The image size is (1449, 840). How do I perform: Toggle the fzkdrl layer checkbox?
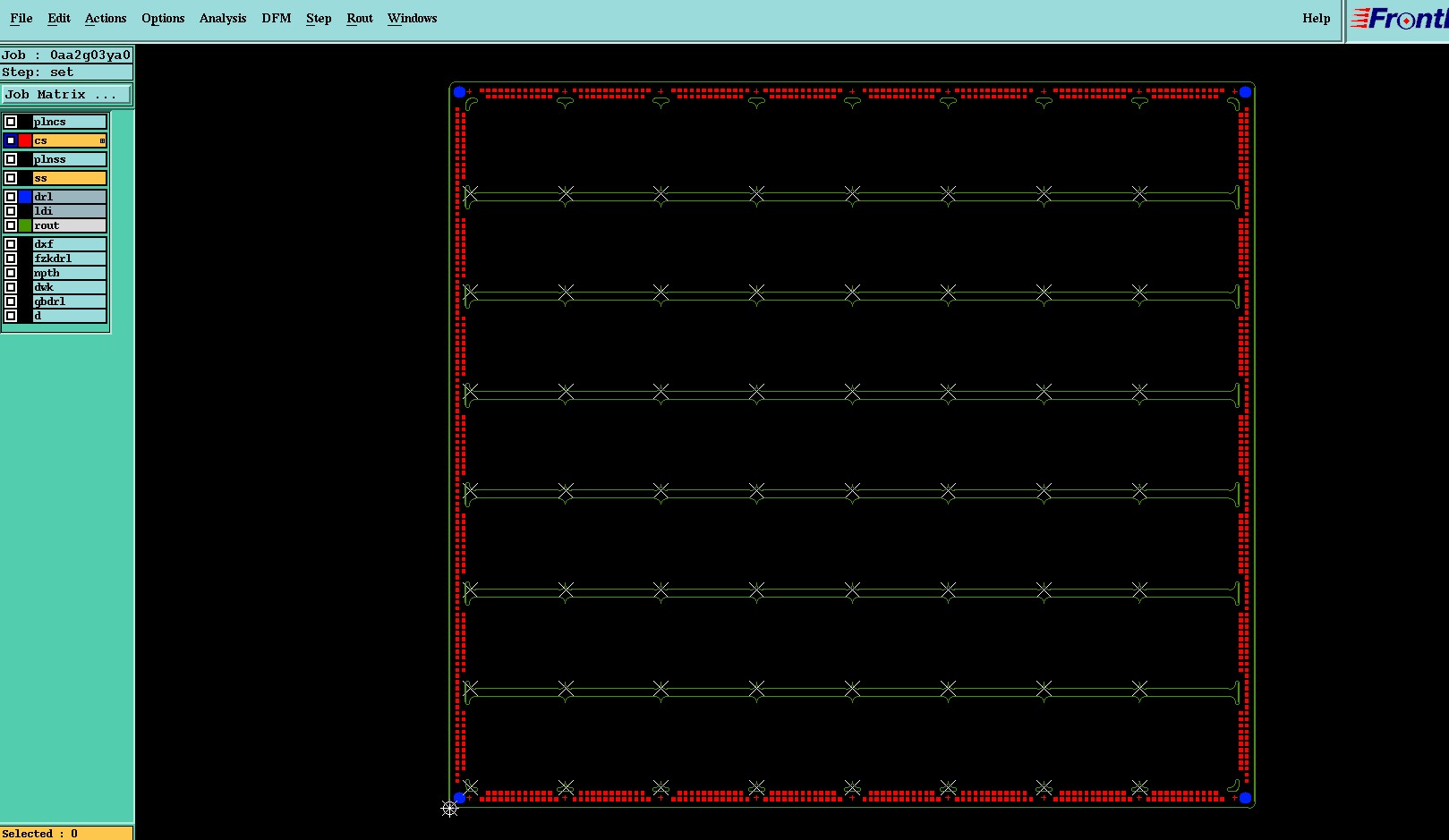pyautogui.click(x=11, y=259)
